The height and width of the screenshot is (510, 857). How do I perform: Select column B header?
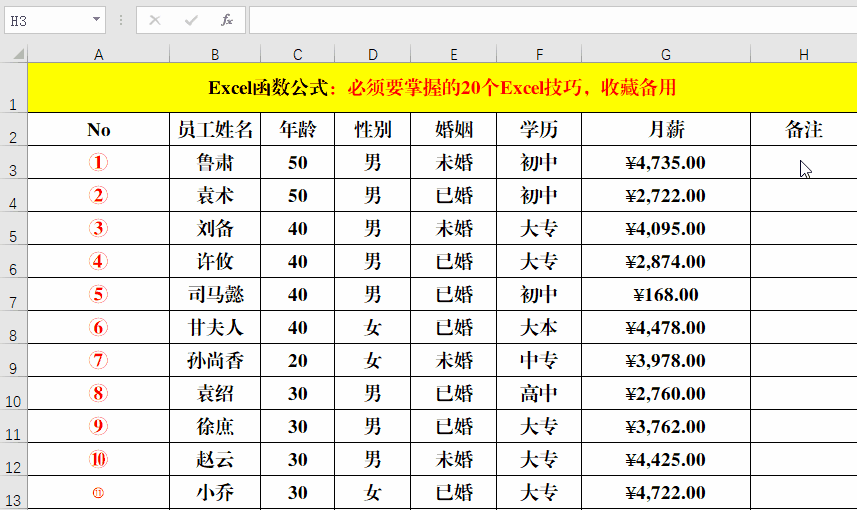click(x=215, y=54)
